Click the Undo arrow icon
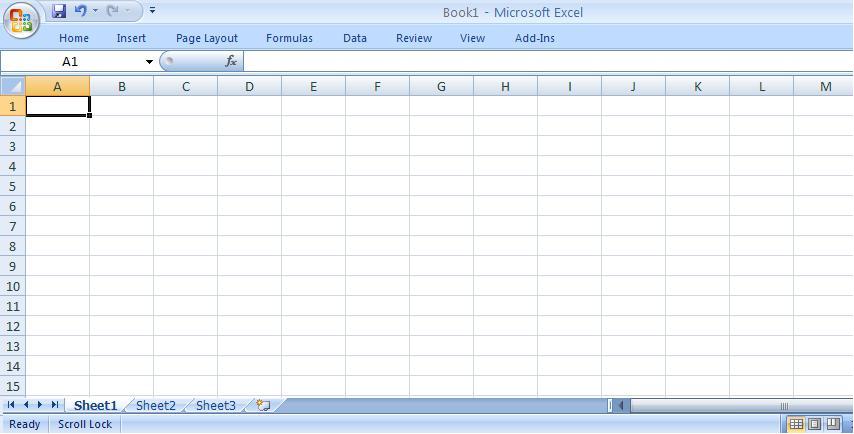Screen dimensions: 854x434 [80, 11]
